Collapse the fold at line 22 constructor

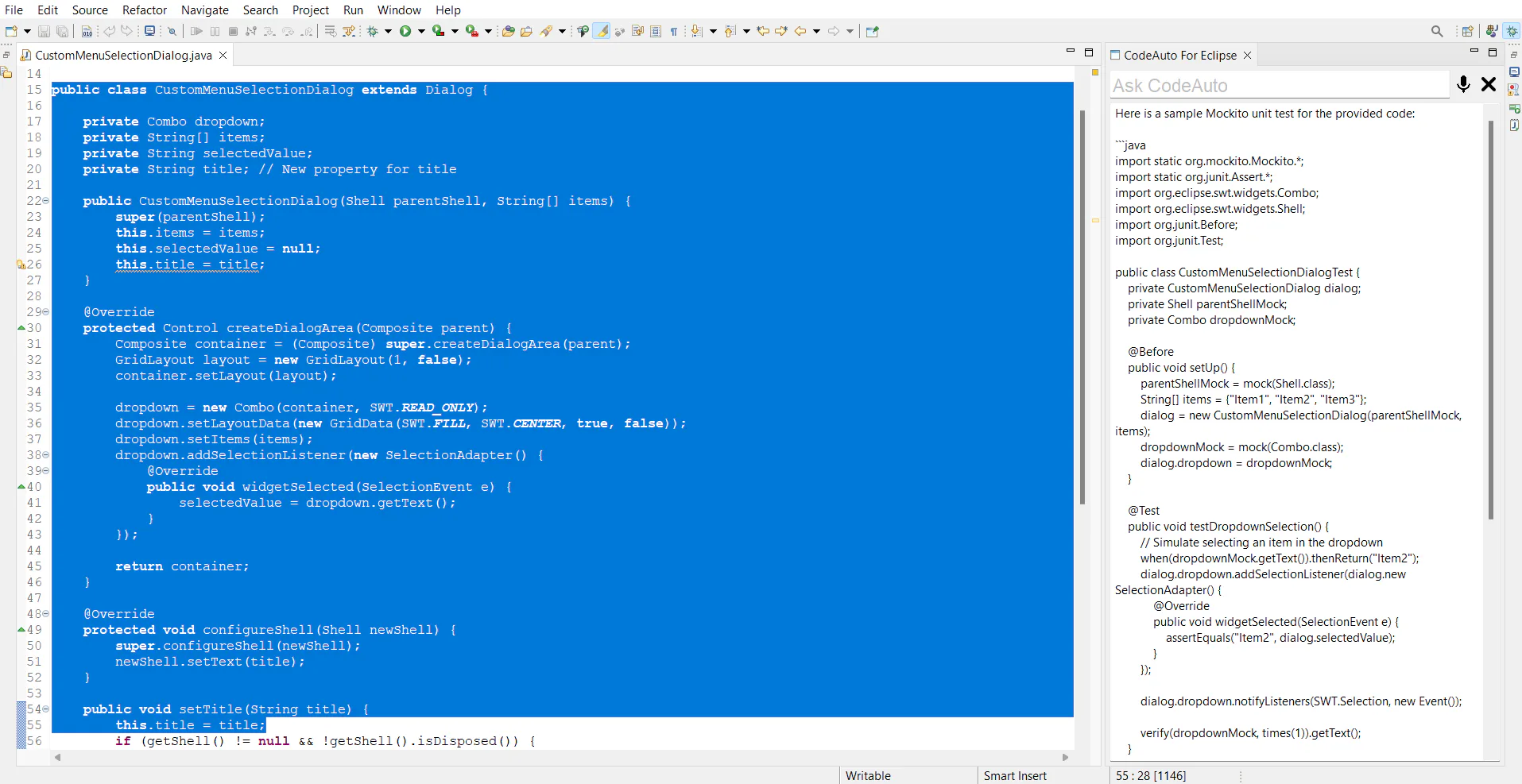click(46, 201)
